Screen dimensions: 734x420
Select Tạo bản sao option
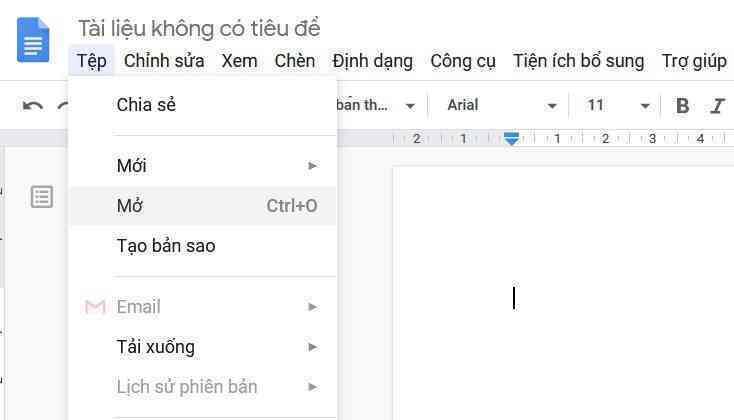point(202,246)
